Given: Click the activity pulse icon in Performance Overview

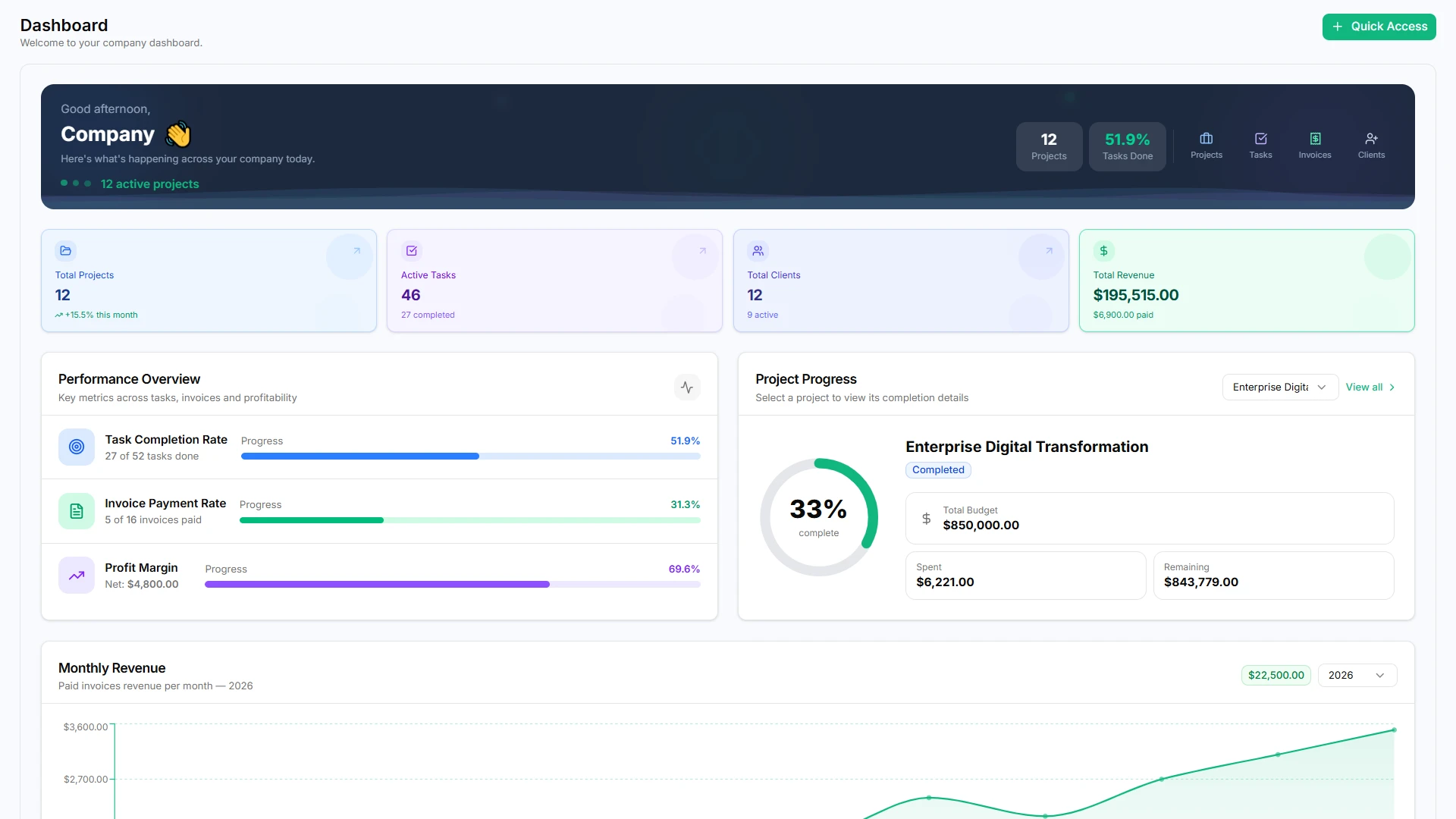Looking at the screenshot, I should (687, 388).
